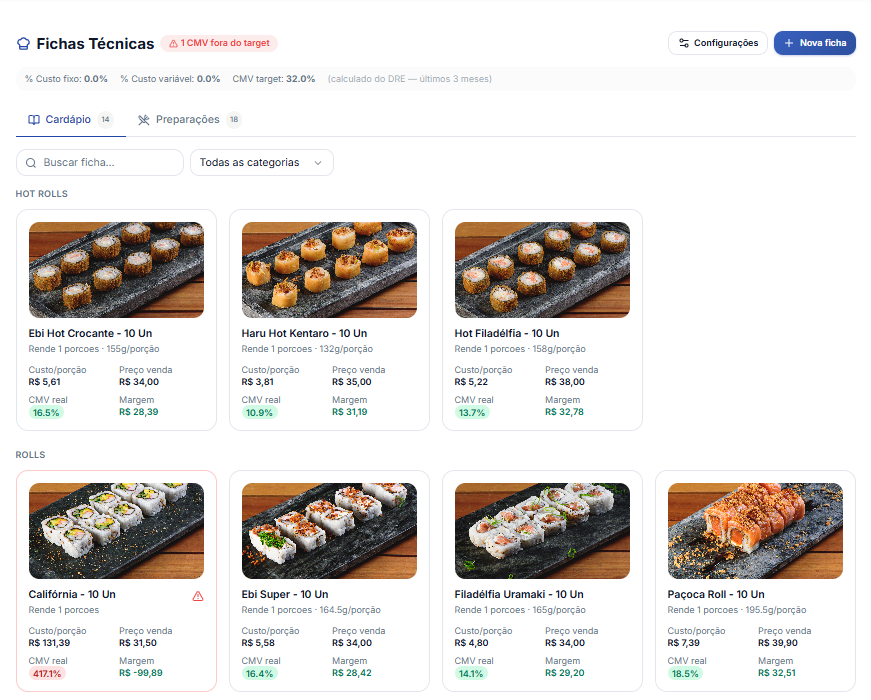The height and width of the screenshot is (700, 871).
Task: Click Rende 1 porcoes · 195.5g/porção text
Action: (737, 610)
